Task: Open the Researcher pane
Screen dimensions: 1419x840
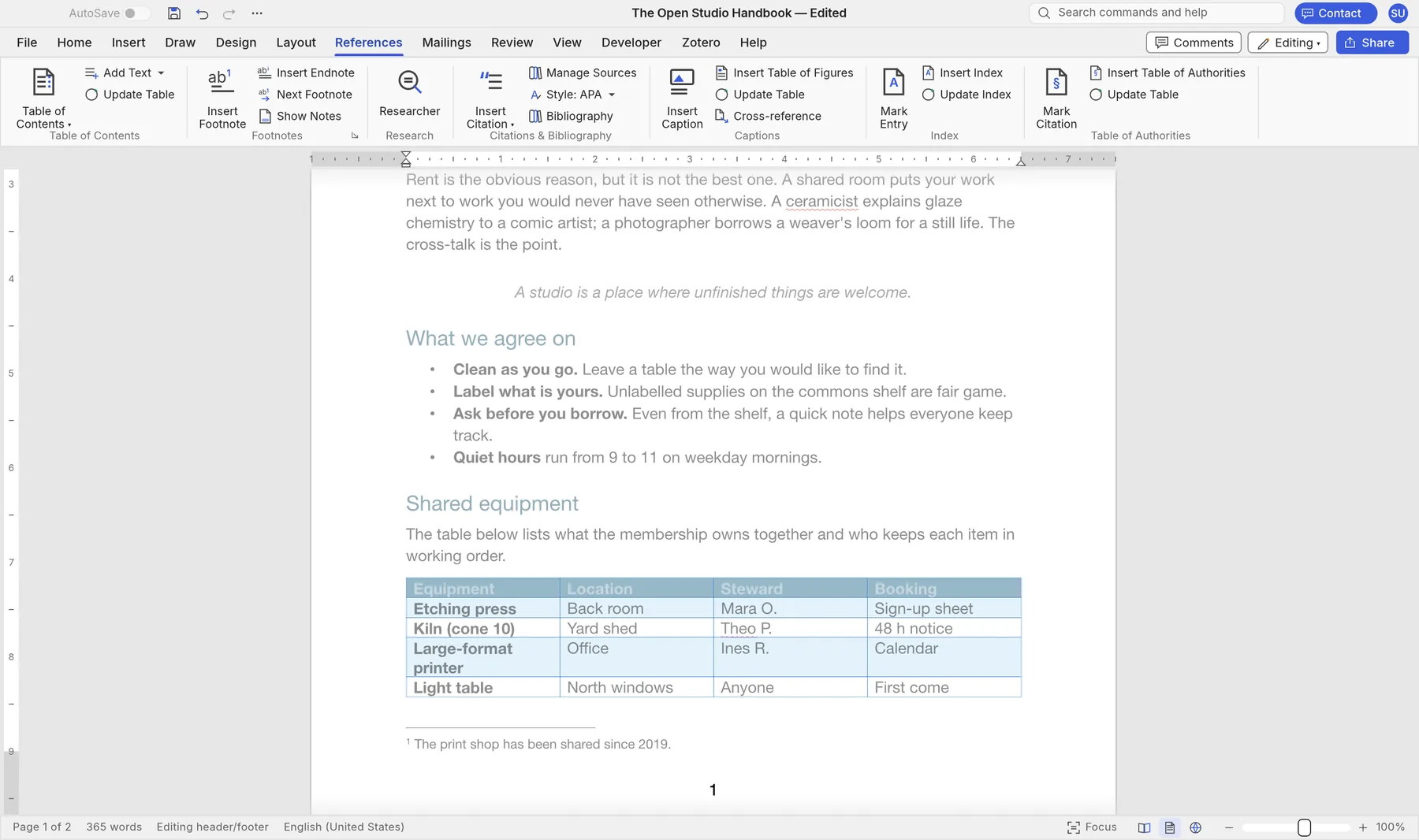Action: (409, 93)
